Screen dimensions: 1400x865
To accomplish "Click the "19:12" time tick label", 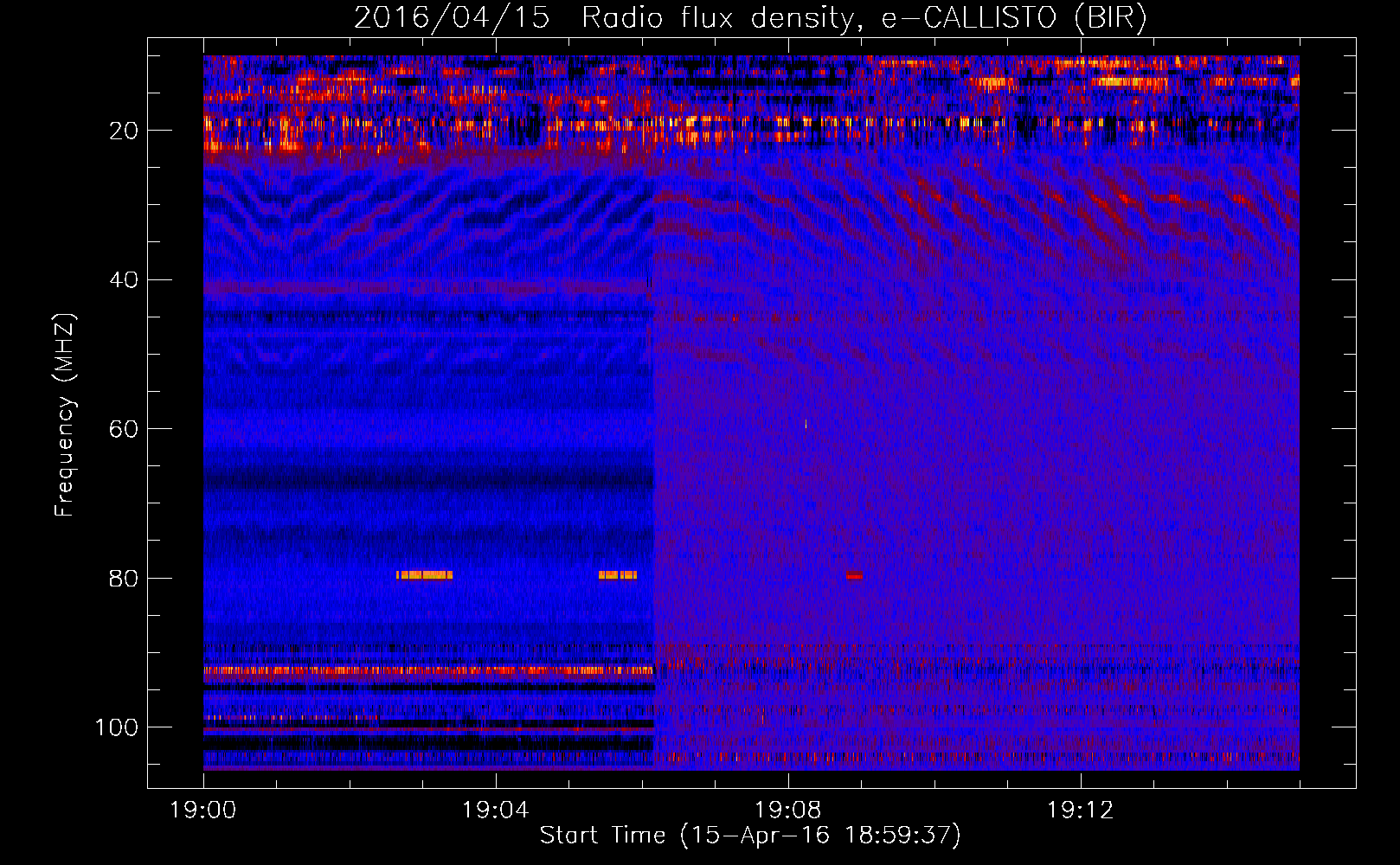I will click(x=1081, y=811).
